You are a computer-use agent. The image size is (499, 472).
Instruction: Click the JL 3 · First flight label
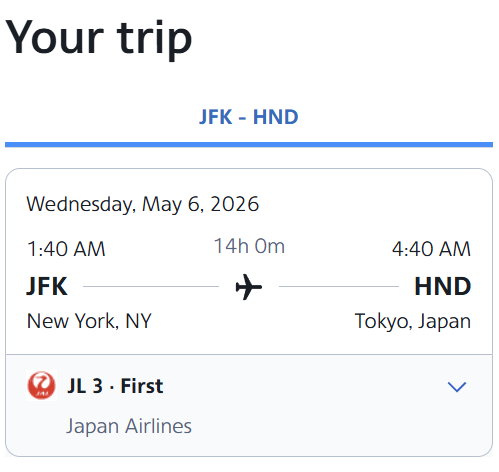tap(115, 386)
